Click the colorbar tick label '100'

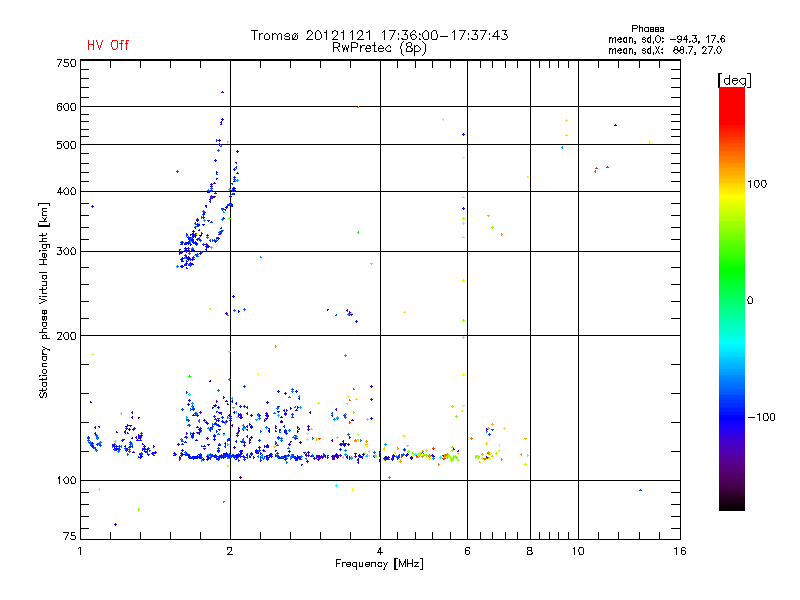757,184
